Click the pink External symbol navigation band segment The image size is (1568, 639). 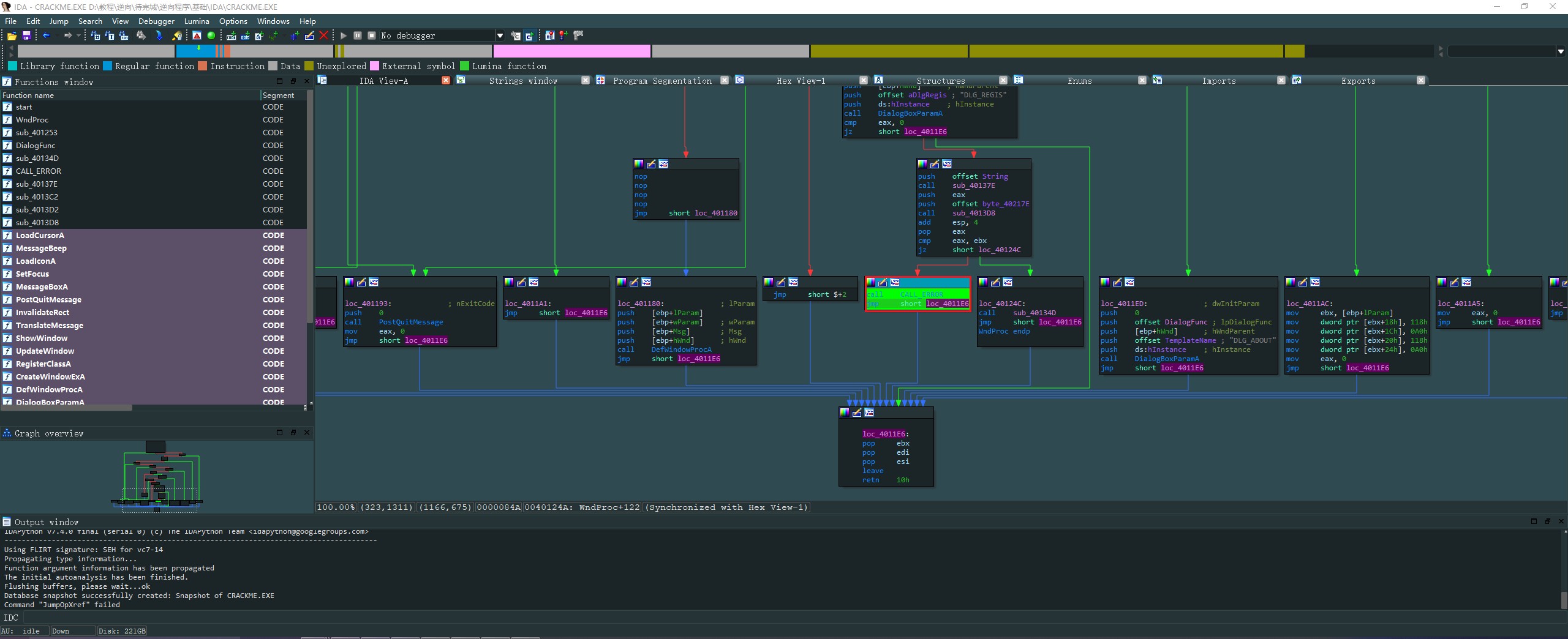click(571, 51)
